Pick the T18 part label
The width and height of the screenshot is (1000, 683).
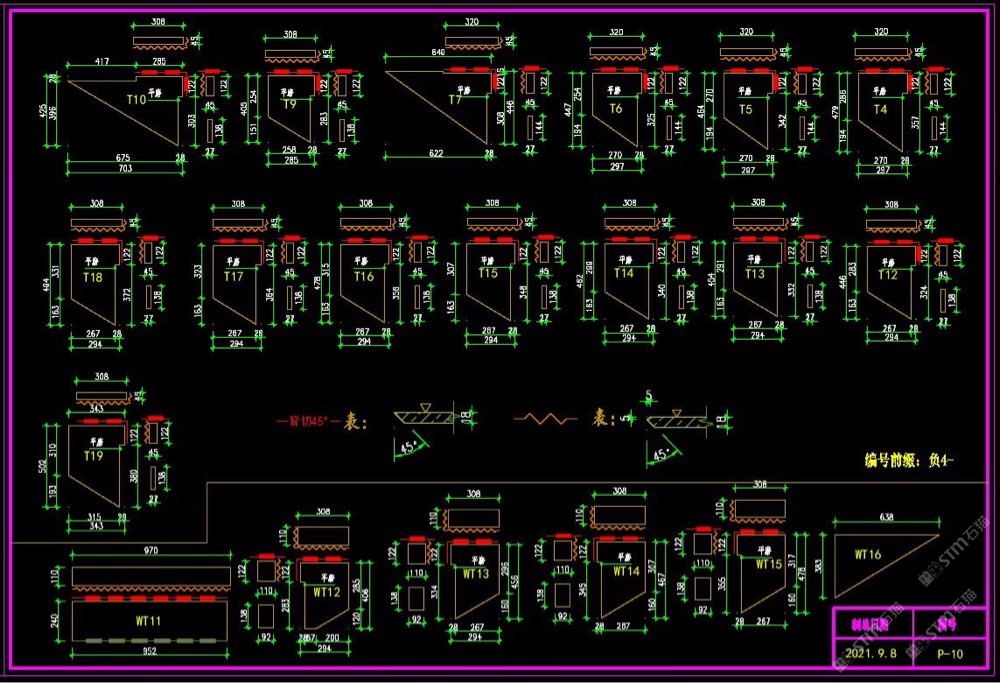[x=93, y=276]
